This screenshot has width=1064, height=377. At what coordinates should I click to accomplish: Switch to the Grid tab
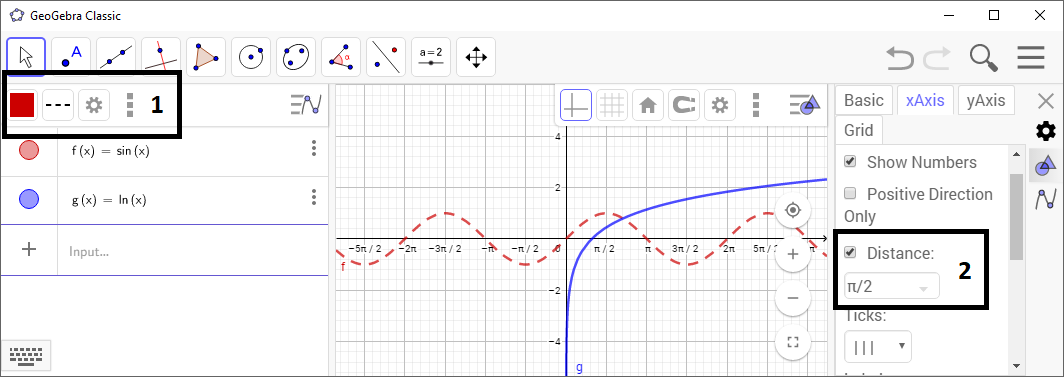(859, 130)
